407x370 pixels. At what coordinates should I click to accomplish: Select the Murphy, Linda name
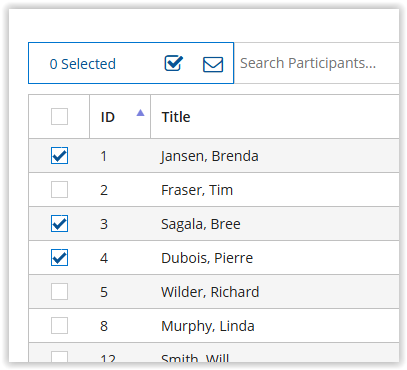pyautogui.click(x=208, y=326)
